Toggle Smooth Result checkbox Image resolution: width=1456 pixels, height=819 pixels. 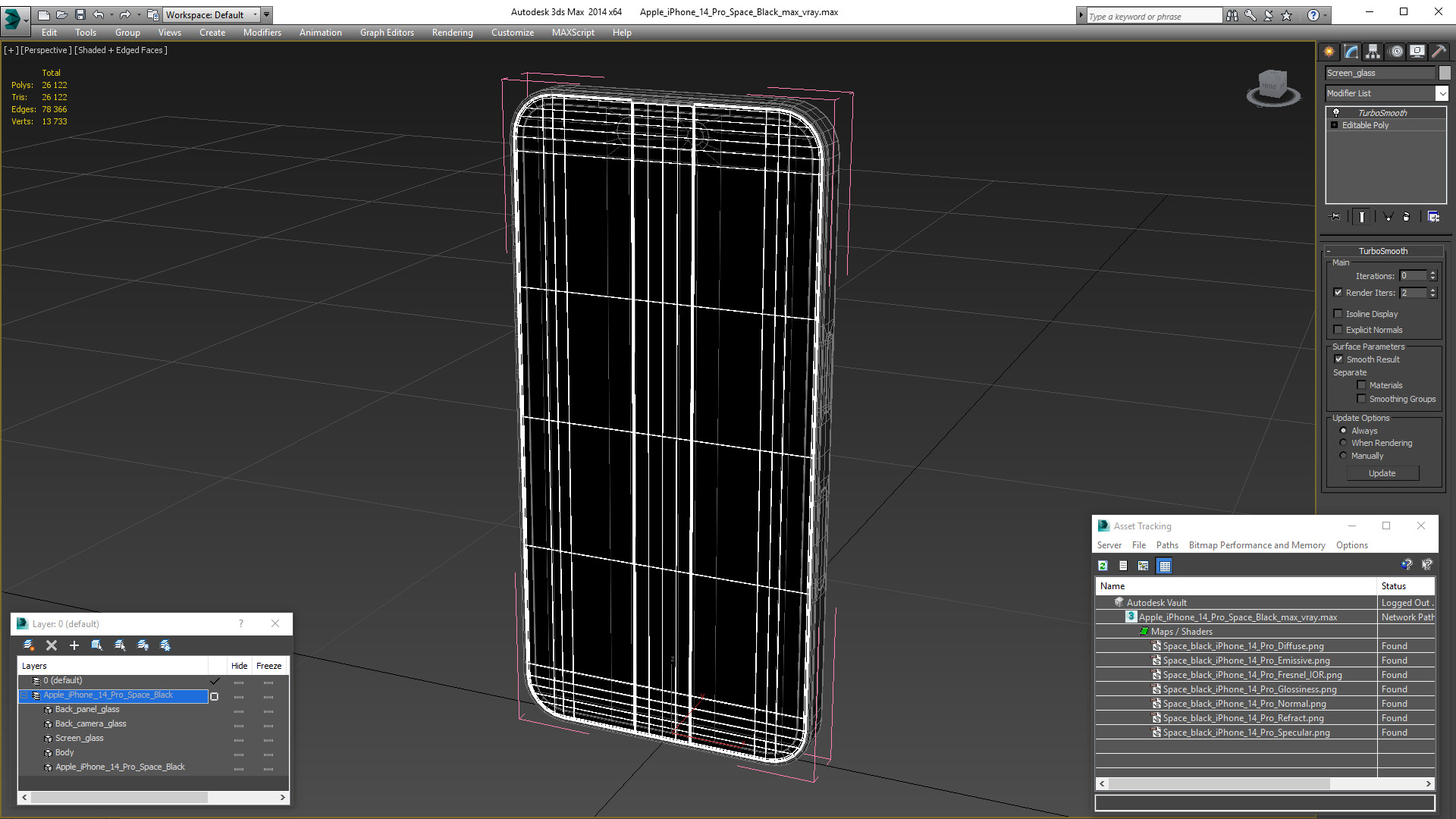pyautogui.click(x=1339, y=358)
